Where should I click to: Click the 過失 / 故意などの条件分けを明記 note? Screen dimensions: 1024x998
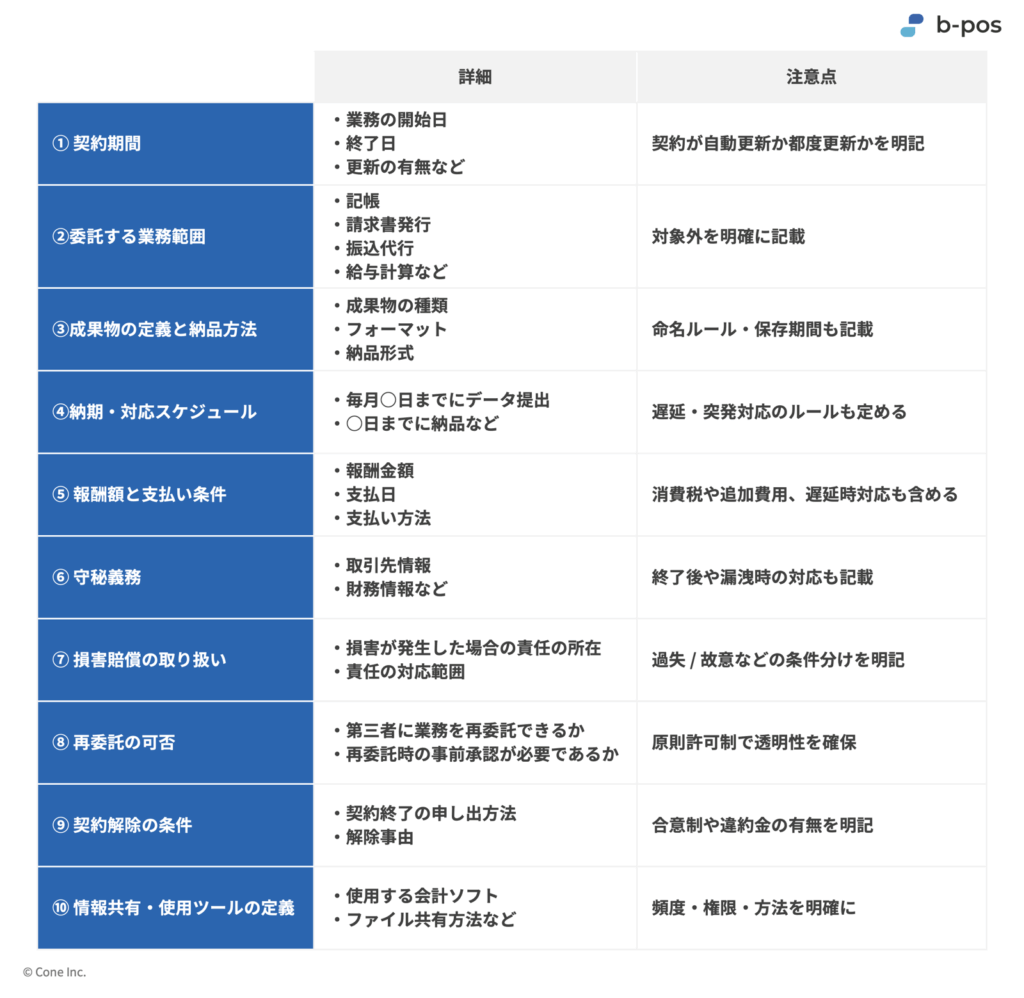pos(778,660)
